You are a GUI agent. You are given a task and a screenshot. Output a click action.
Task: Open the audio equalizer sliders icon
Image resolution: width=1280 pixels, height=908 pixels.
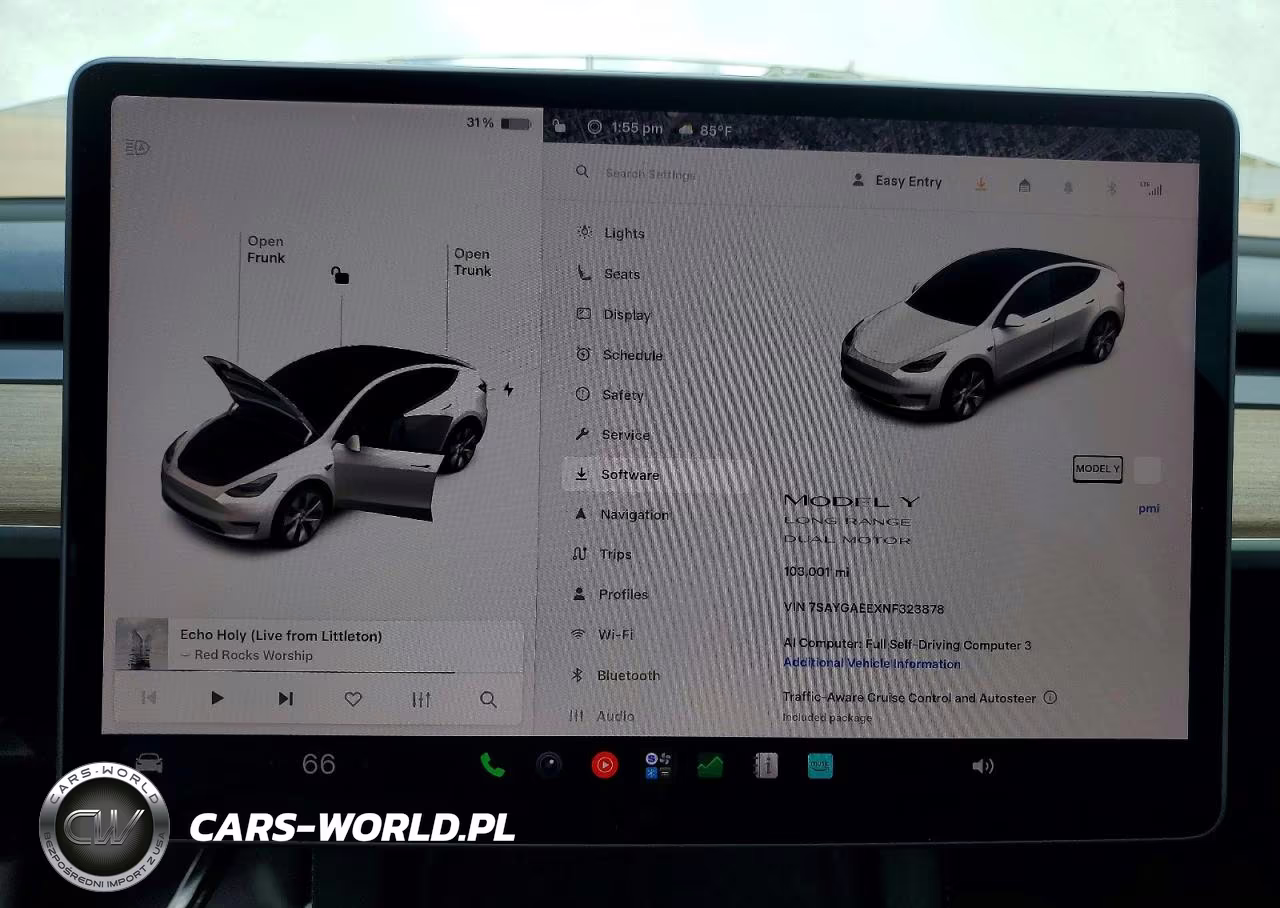(421, 700)
